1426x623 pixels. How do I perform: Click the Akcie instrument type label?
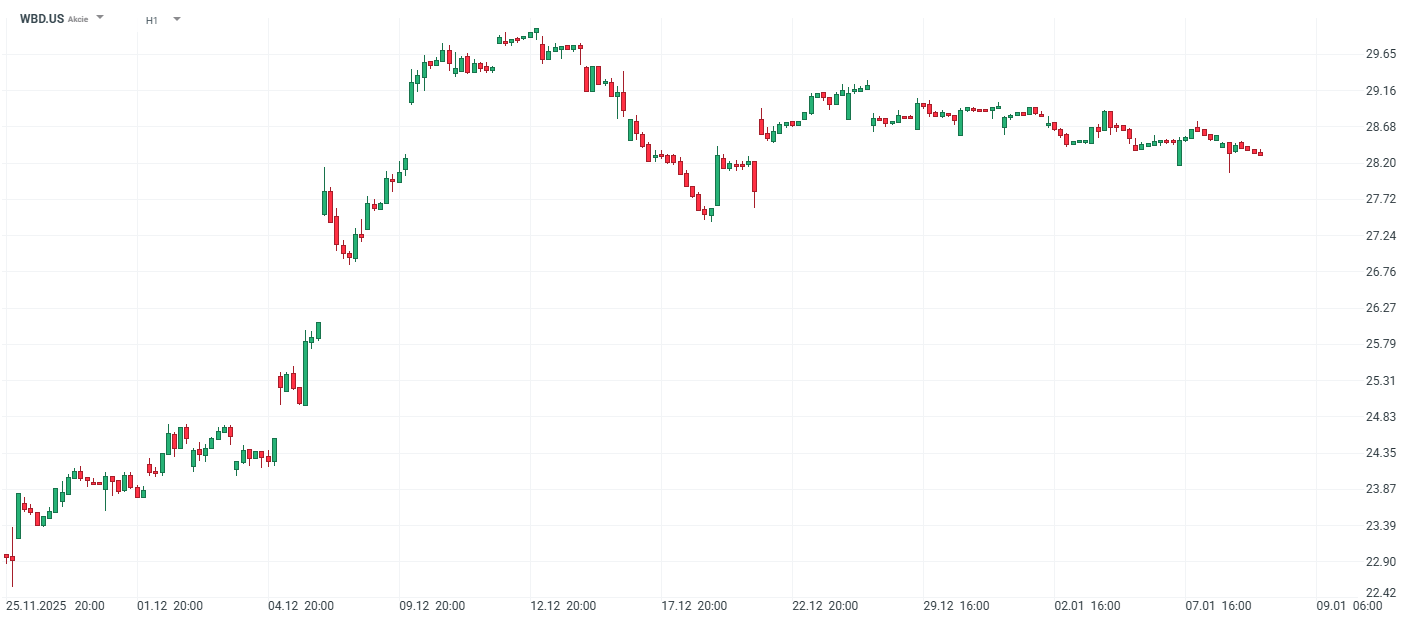(78, 20)
